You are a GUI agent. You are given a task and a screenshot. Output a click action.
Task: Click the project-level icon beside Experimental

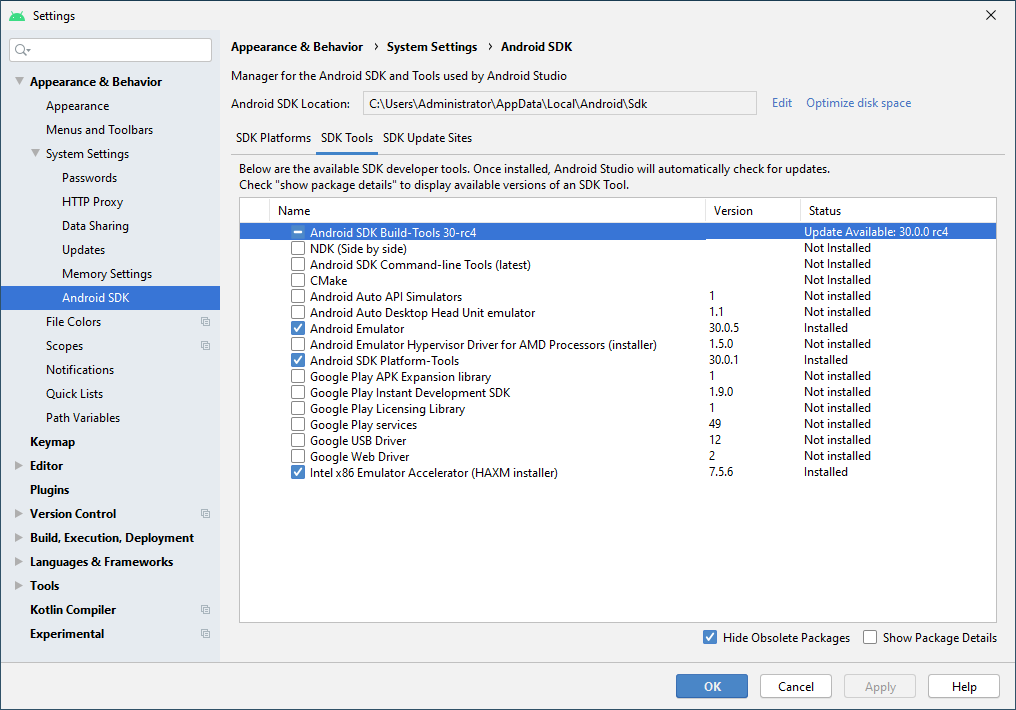pos(205,634)
